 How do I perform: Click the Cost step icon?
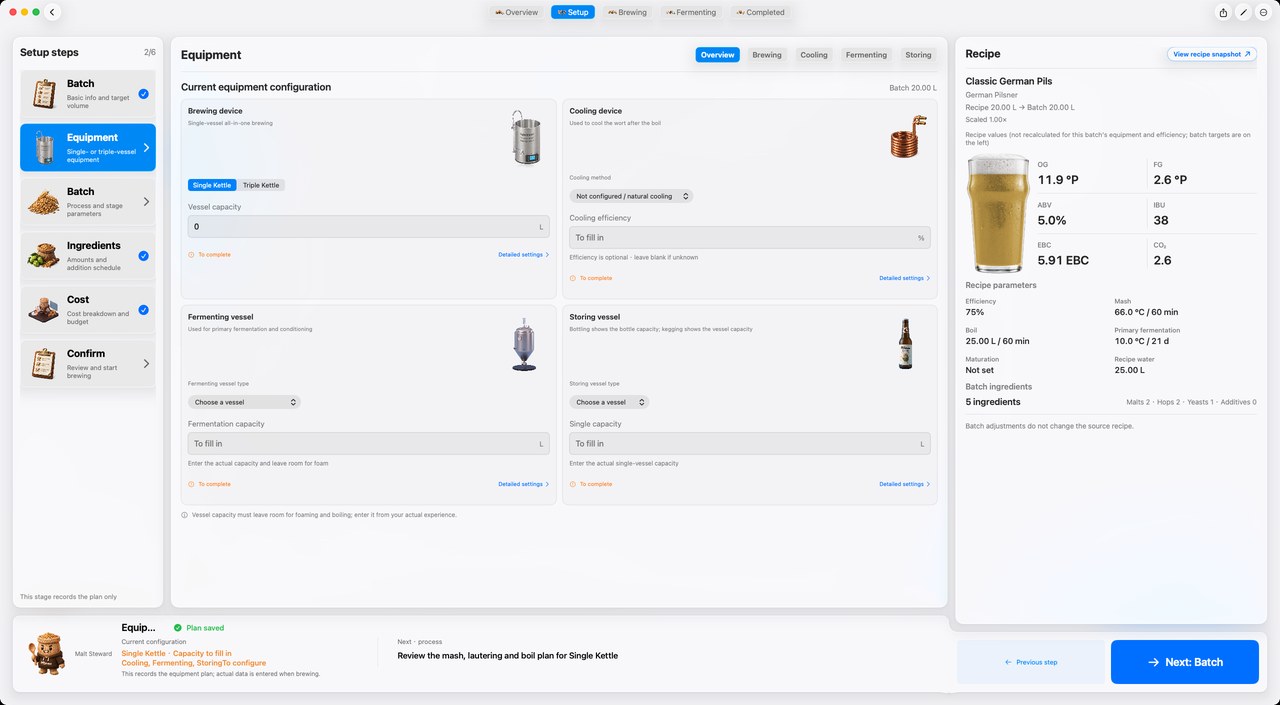pos(44,310)
